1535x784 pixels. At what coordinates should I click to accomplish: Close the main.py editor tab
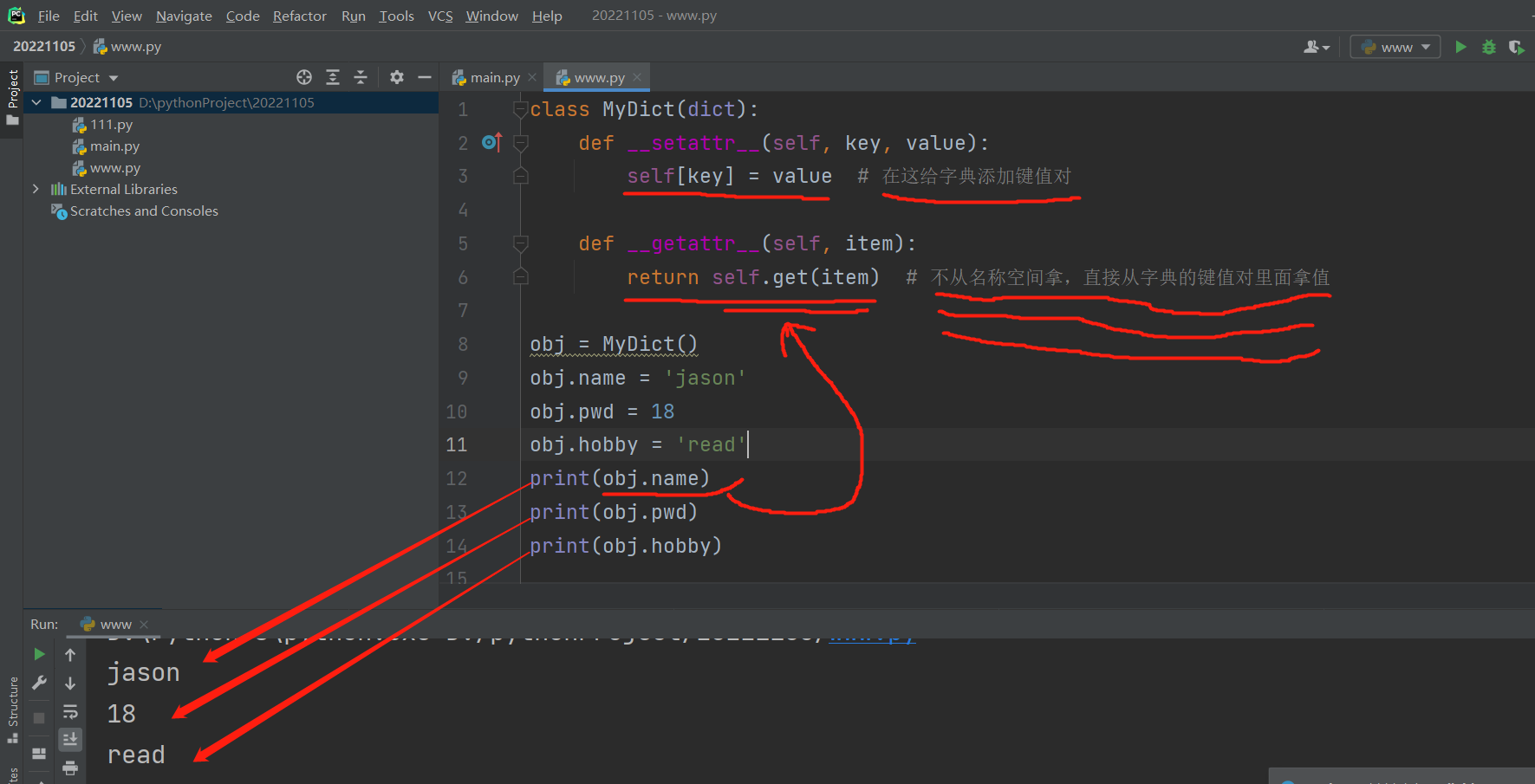[532, 77]
